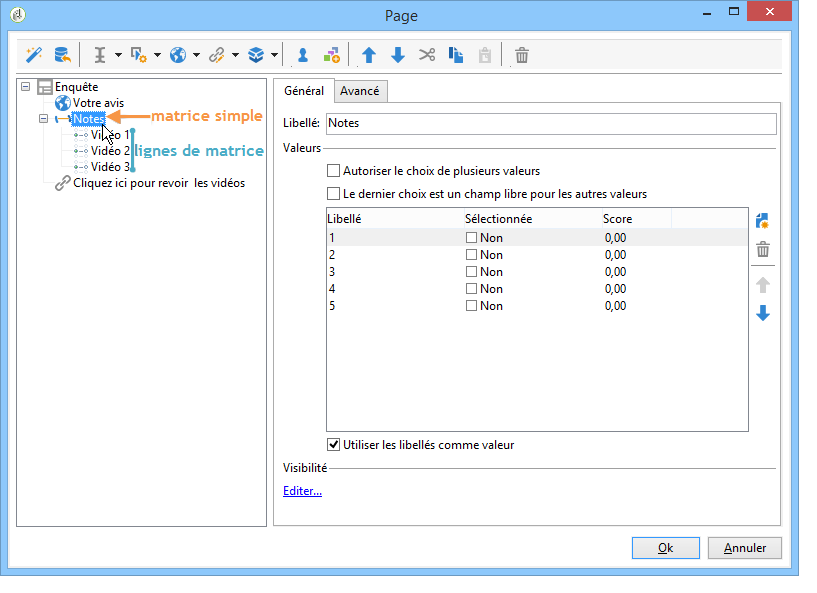817x593 pixels.
Task: Click the database with arrow icon
Action: click(63, 55)
